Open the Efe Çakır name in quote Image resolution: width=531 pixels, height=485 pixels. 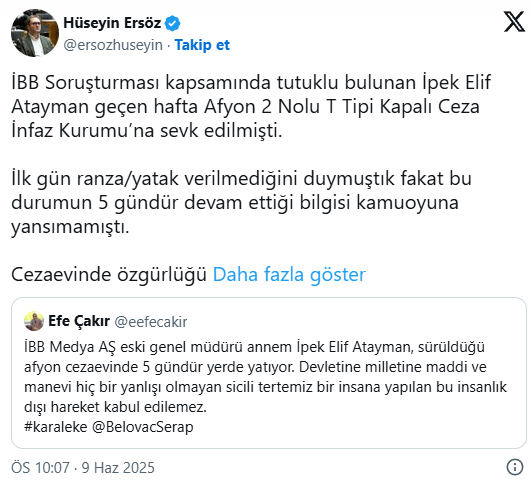tap(79, 321)
